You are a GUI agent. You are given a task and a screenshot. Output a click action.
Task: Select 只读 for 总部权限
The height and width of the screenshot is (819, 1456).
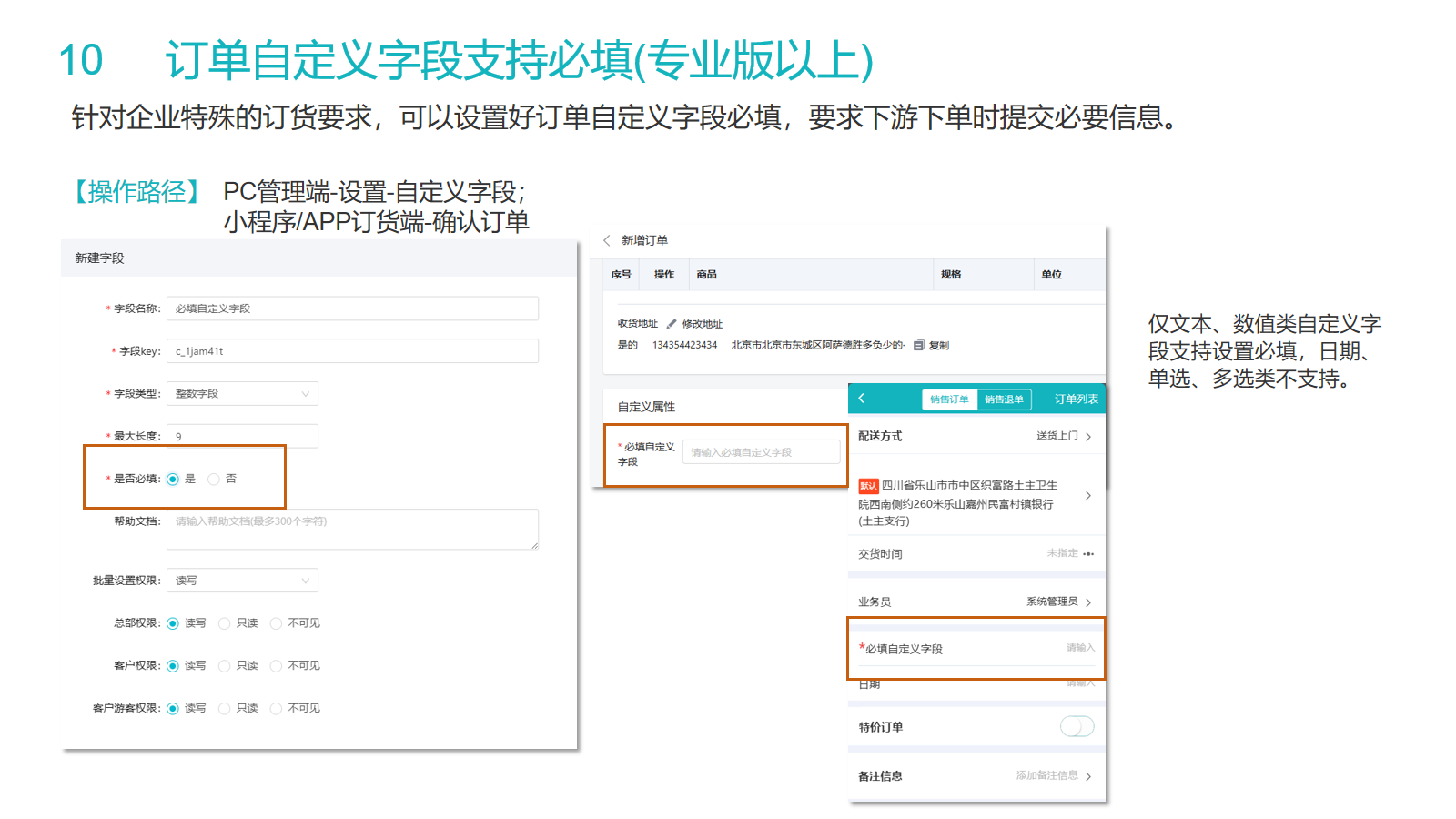coord(225,623)
